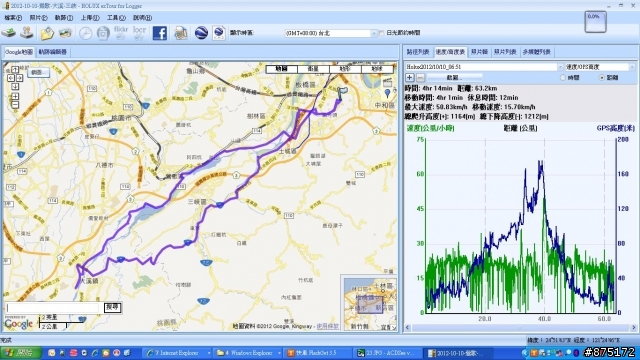Click the 衛星 satellite map type button
This screenshot has width=640, height=360.
[313, 69]
